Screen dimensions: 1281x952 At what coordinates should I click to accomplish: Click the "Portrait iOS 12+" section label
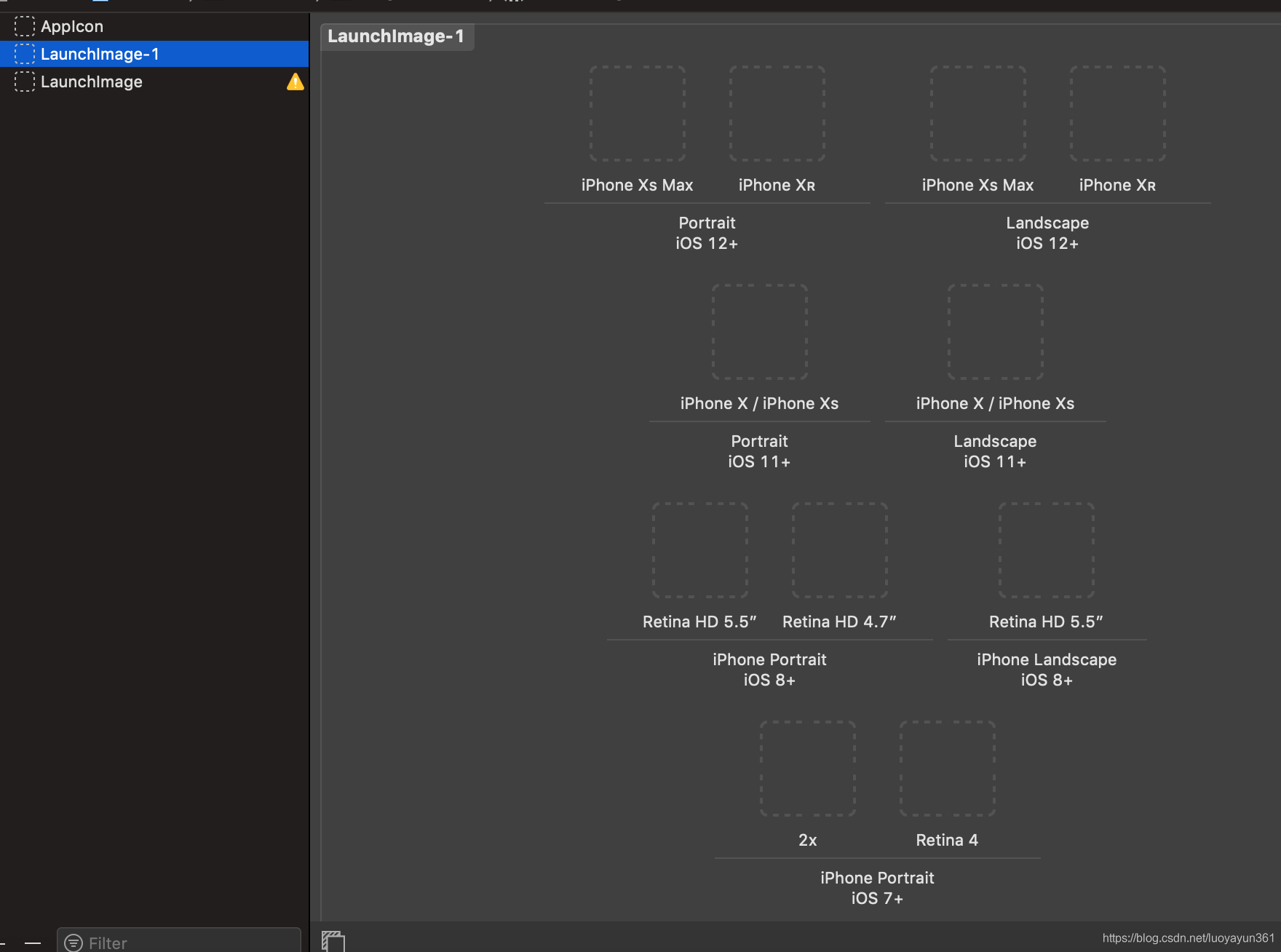(707, 233)
